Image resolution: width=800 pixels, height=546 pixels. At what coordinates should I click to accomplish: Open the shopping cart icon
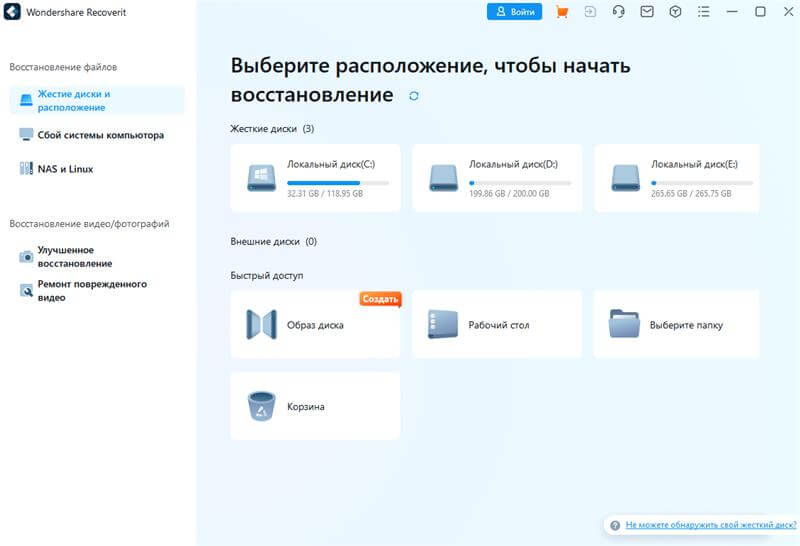(562, 12)
